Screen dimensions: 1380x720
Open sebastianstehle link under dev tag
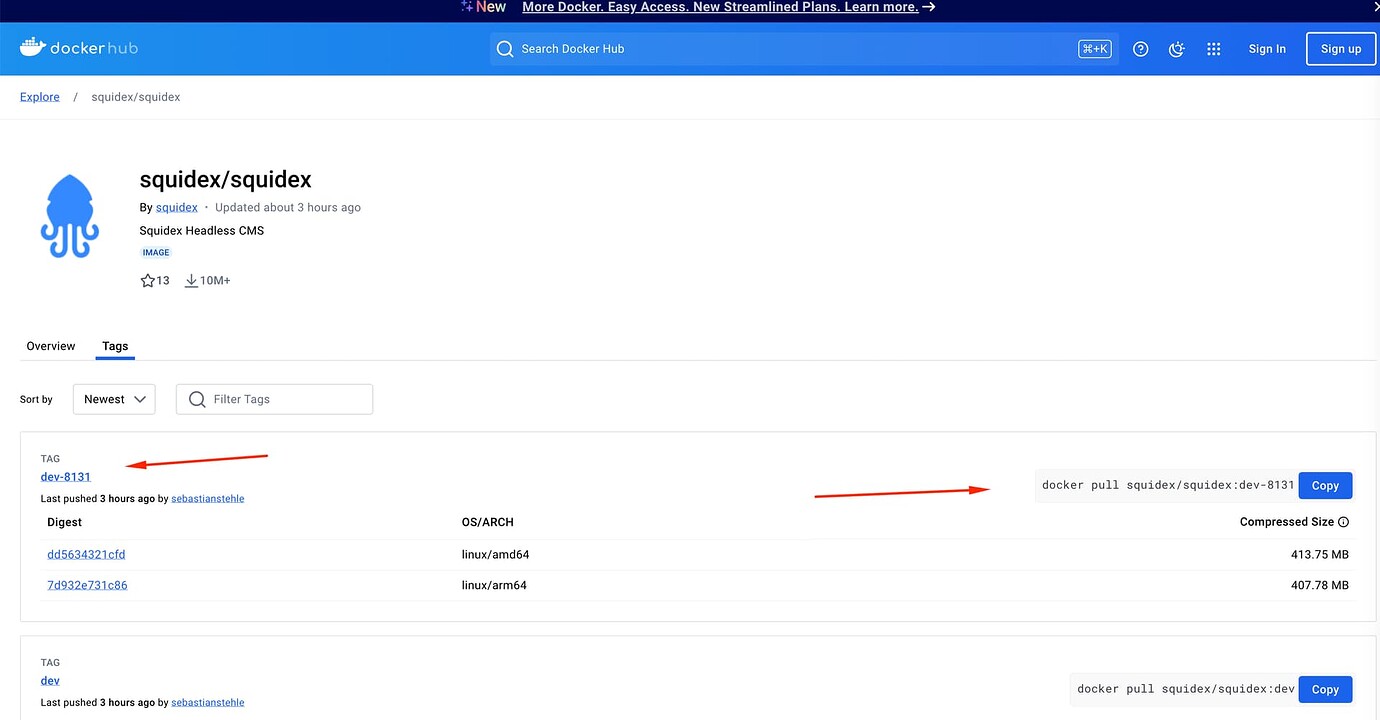point(208,702)
